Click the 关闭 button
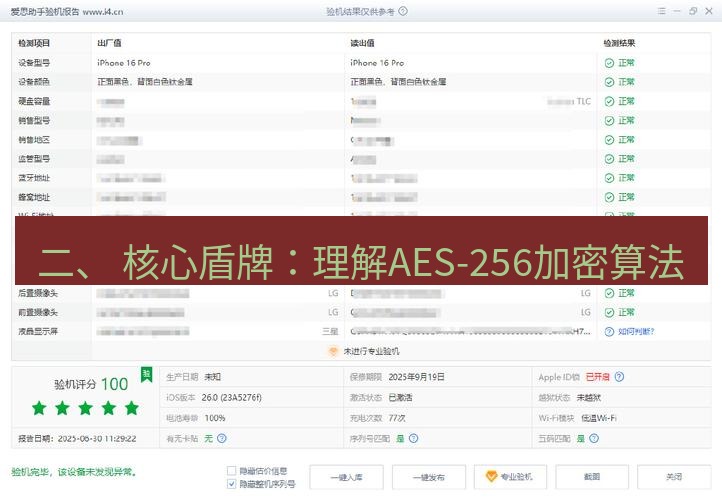This screenshot has height=500, width=722. pos(674,477)
